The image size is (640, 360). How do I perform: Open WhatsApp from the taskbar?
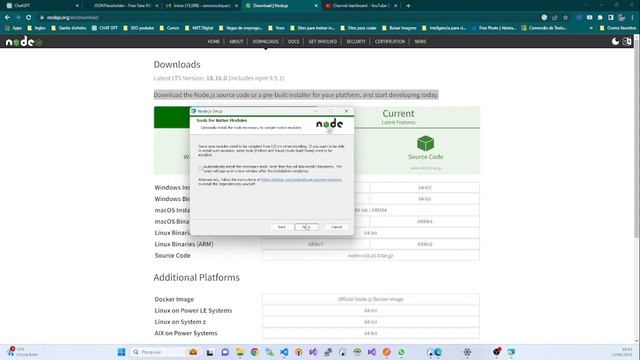tap(402, 352)
